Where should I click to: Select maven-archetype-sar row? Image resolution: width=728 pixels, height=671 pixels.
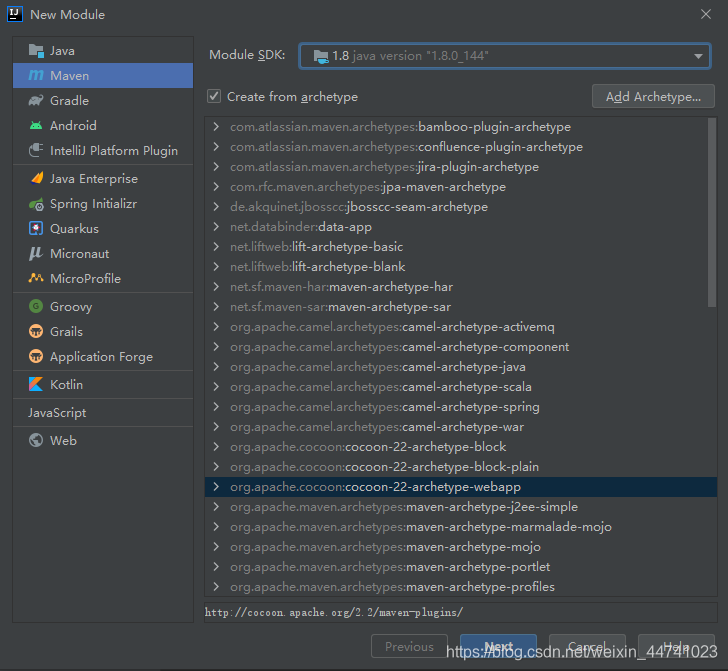coord(461,306)
